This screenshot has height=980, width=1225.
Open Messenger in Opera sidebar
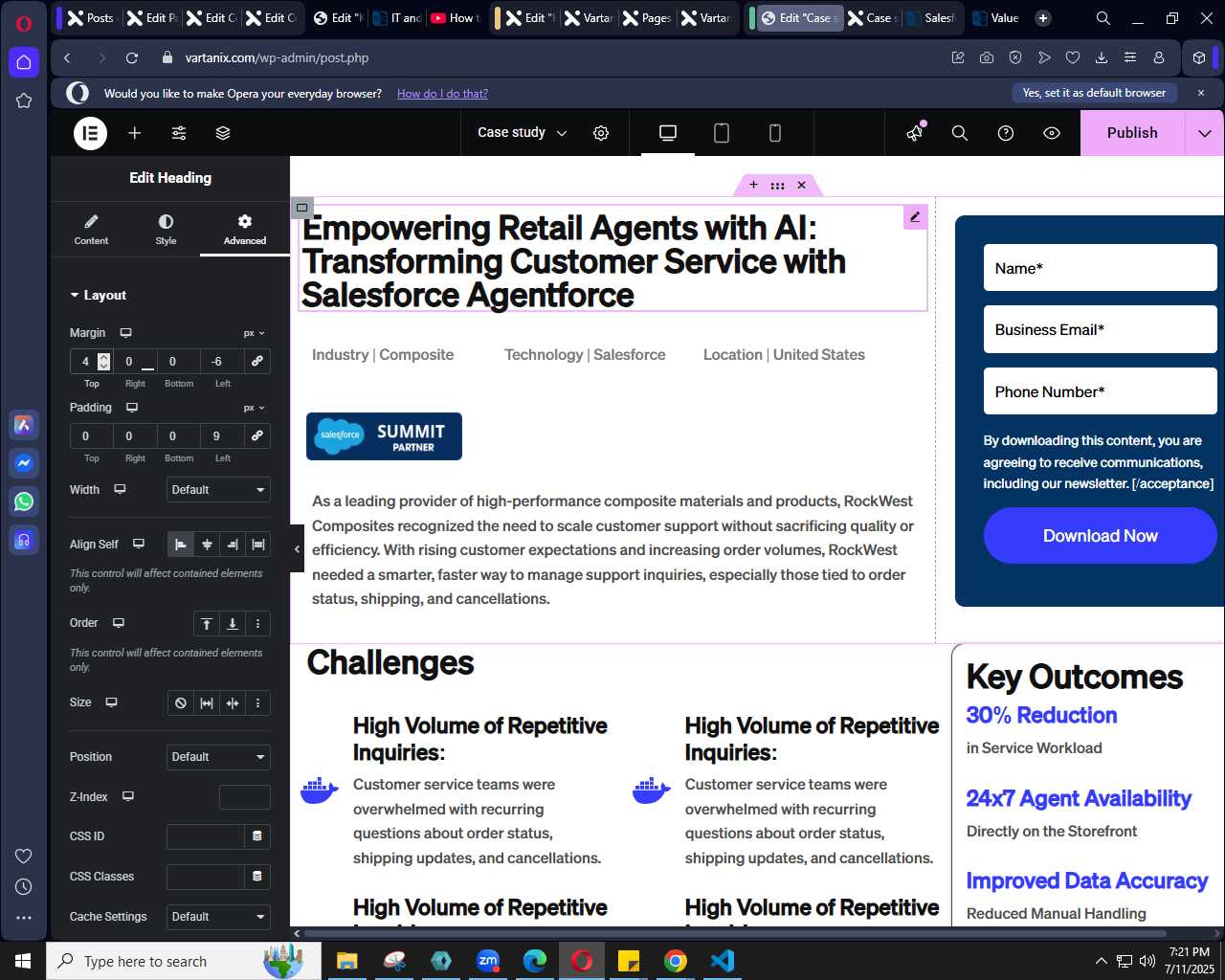click(x=24, y=463)
